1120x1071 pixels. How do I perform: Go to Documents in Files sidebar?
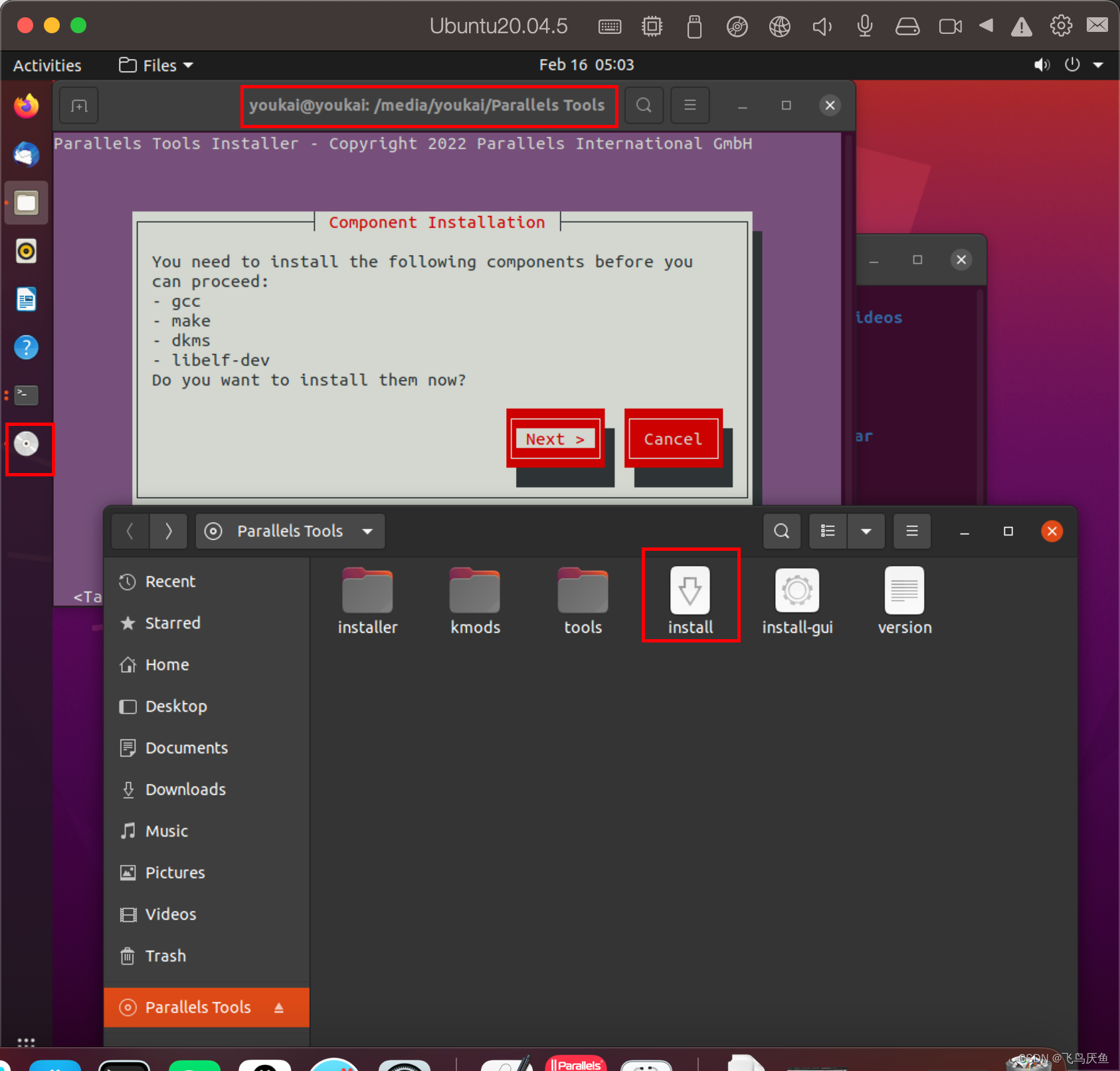(207, 748)
